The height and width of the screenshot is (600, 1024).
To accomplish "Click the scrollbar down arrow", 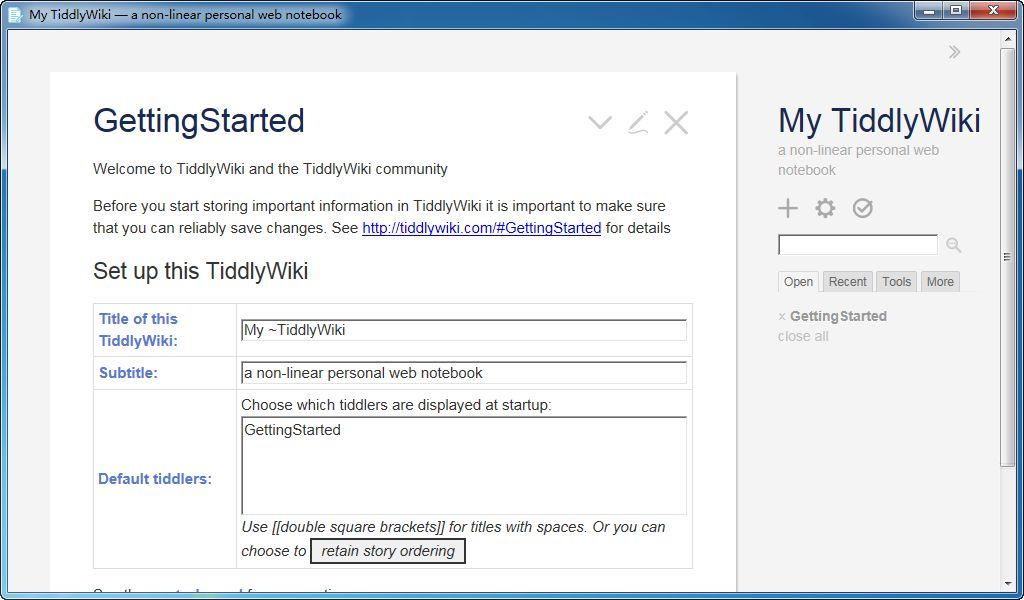I will coord(1006,584).
